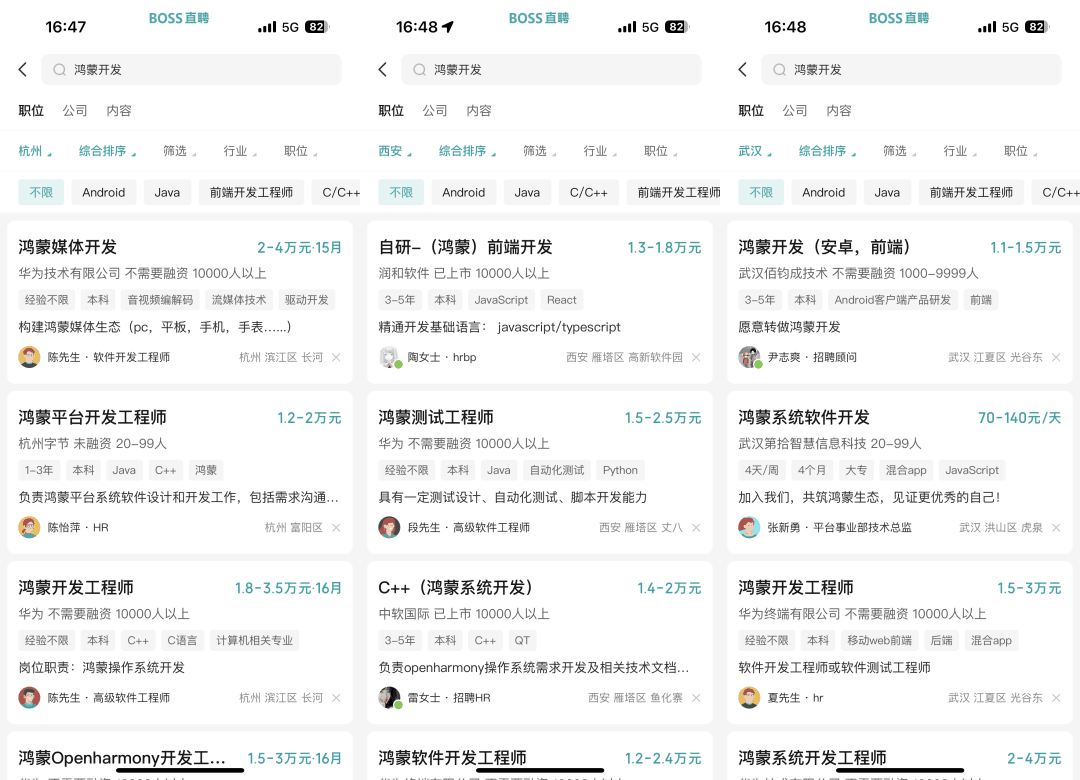Dismiss C++(鸿蒙系统开发) card with X
The height and width of the screenshot is (780, 1080).
(696, 697)
